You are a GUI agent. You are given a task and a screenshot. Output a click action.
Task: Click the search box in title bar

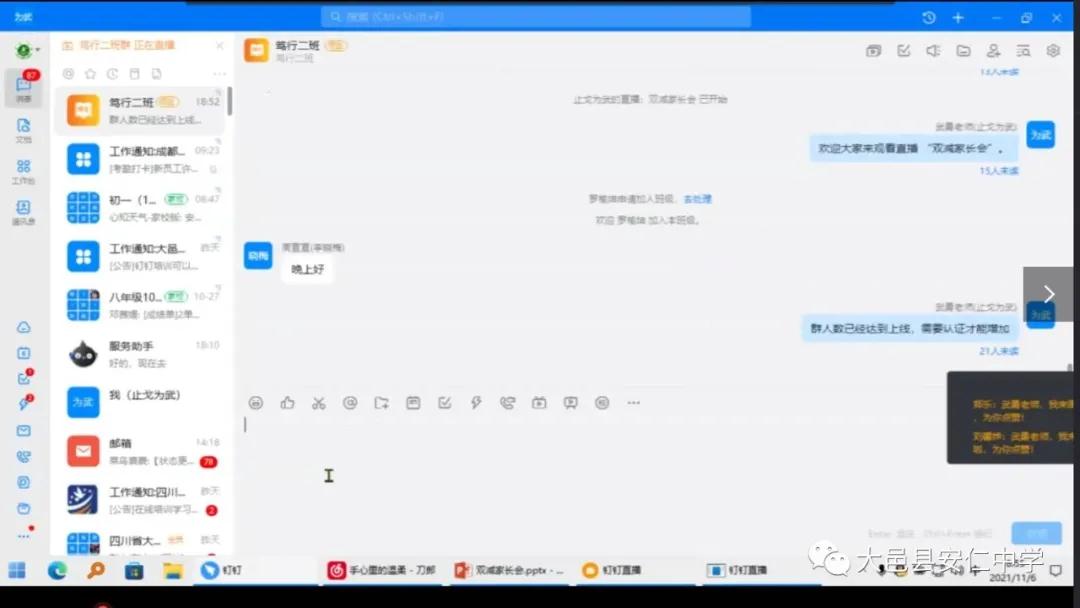coord(535,17)
